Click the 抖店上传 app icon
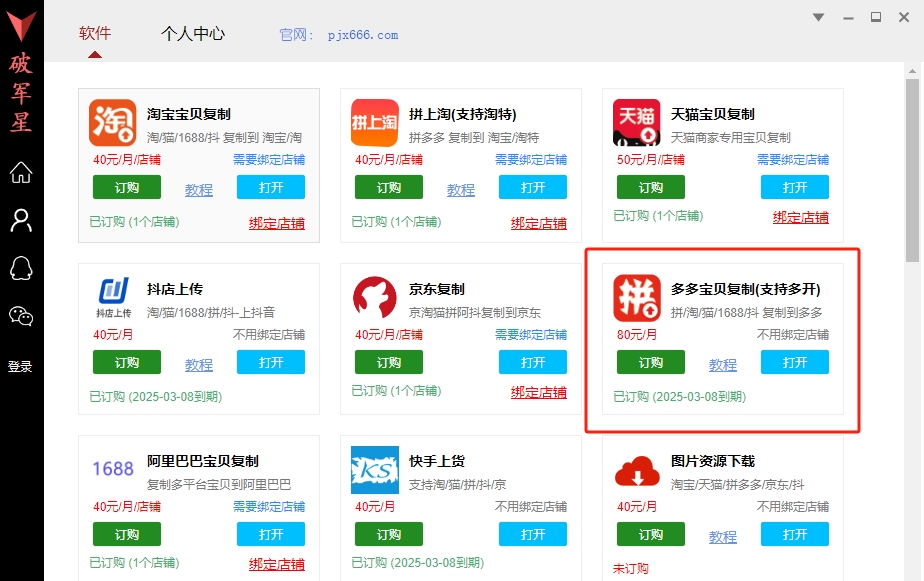Screen dimensions: 924x581 pos(113,298)
